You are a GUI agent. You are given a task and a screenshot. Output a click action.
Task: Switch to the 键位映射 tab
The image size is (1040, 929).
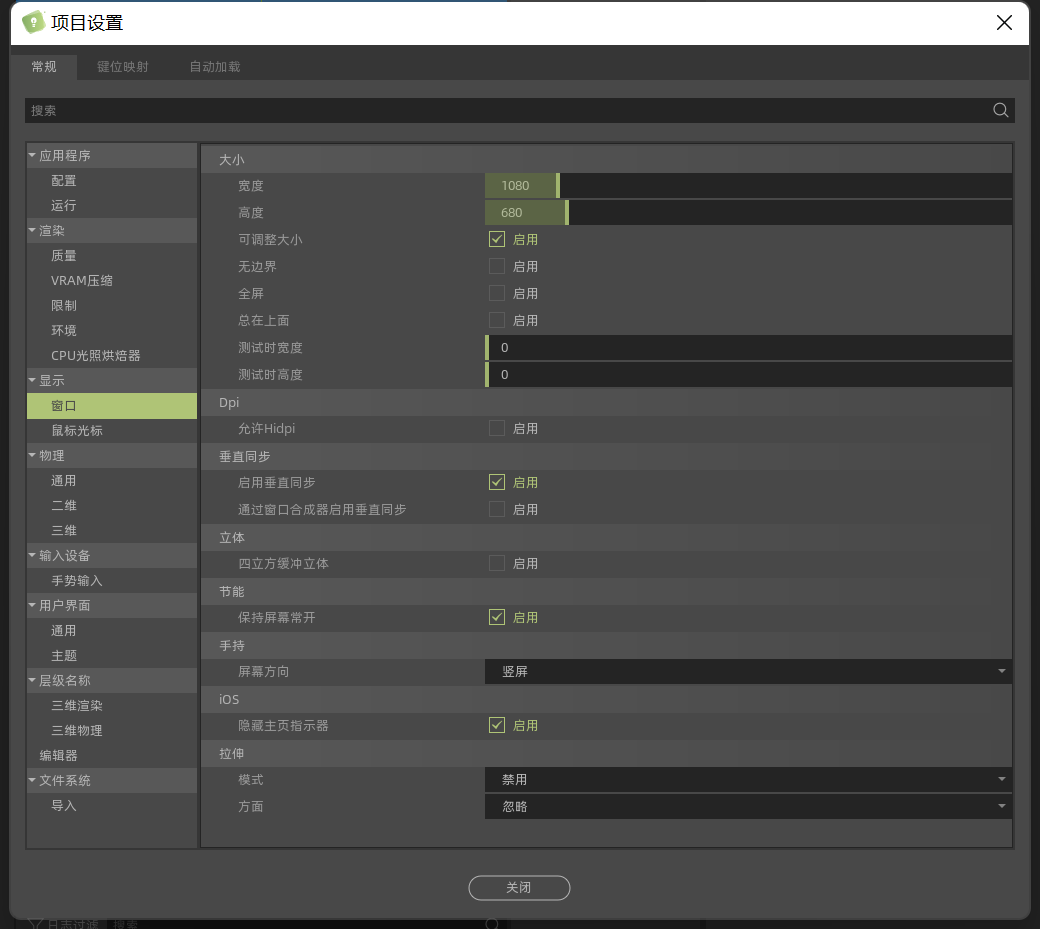123,67
